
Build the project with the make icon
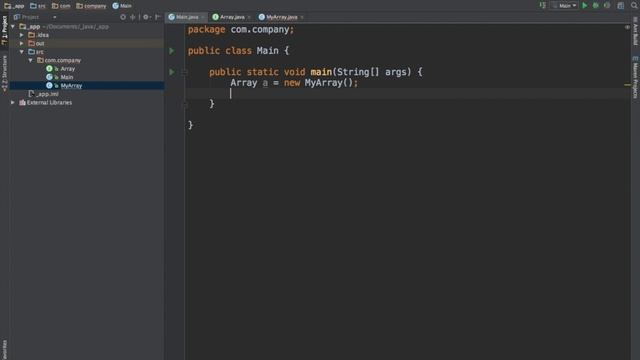coord(542,5)
